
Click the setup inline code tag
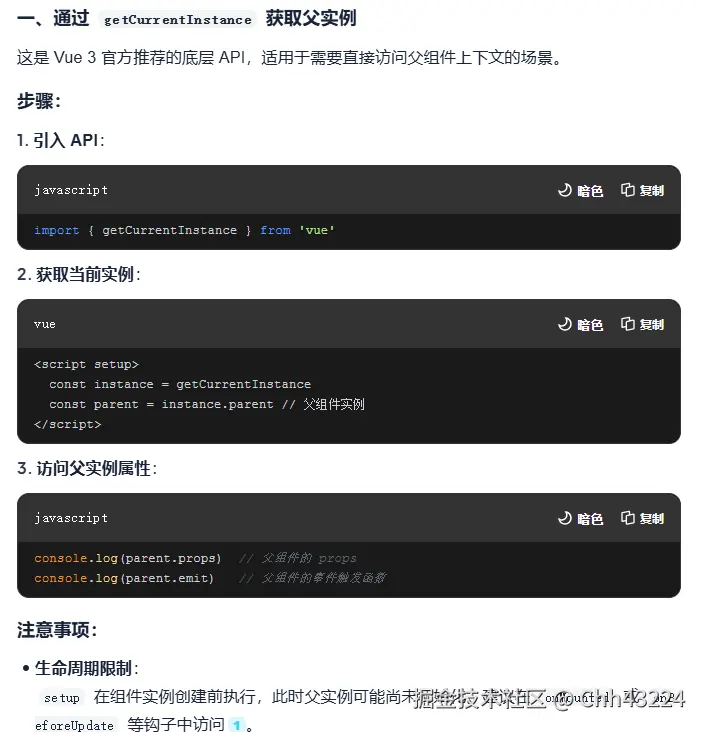click(61, 698)
